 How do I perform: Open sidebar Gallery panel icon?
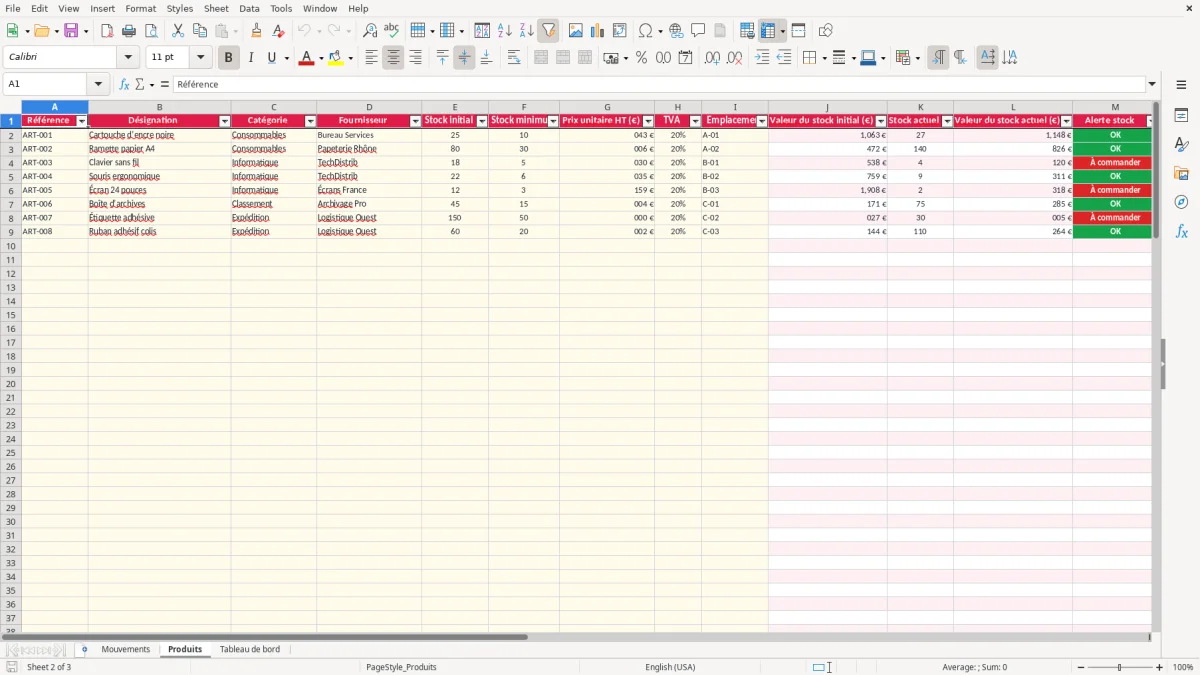1182,174
